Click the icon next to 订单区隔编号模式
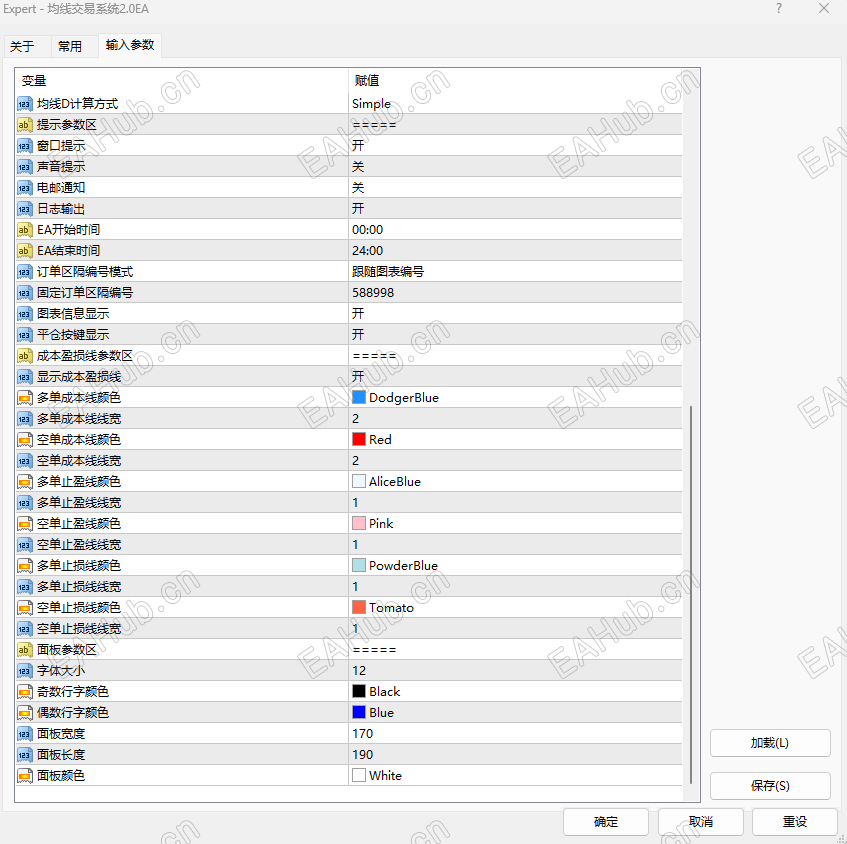 coord(24,272)
